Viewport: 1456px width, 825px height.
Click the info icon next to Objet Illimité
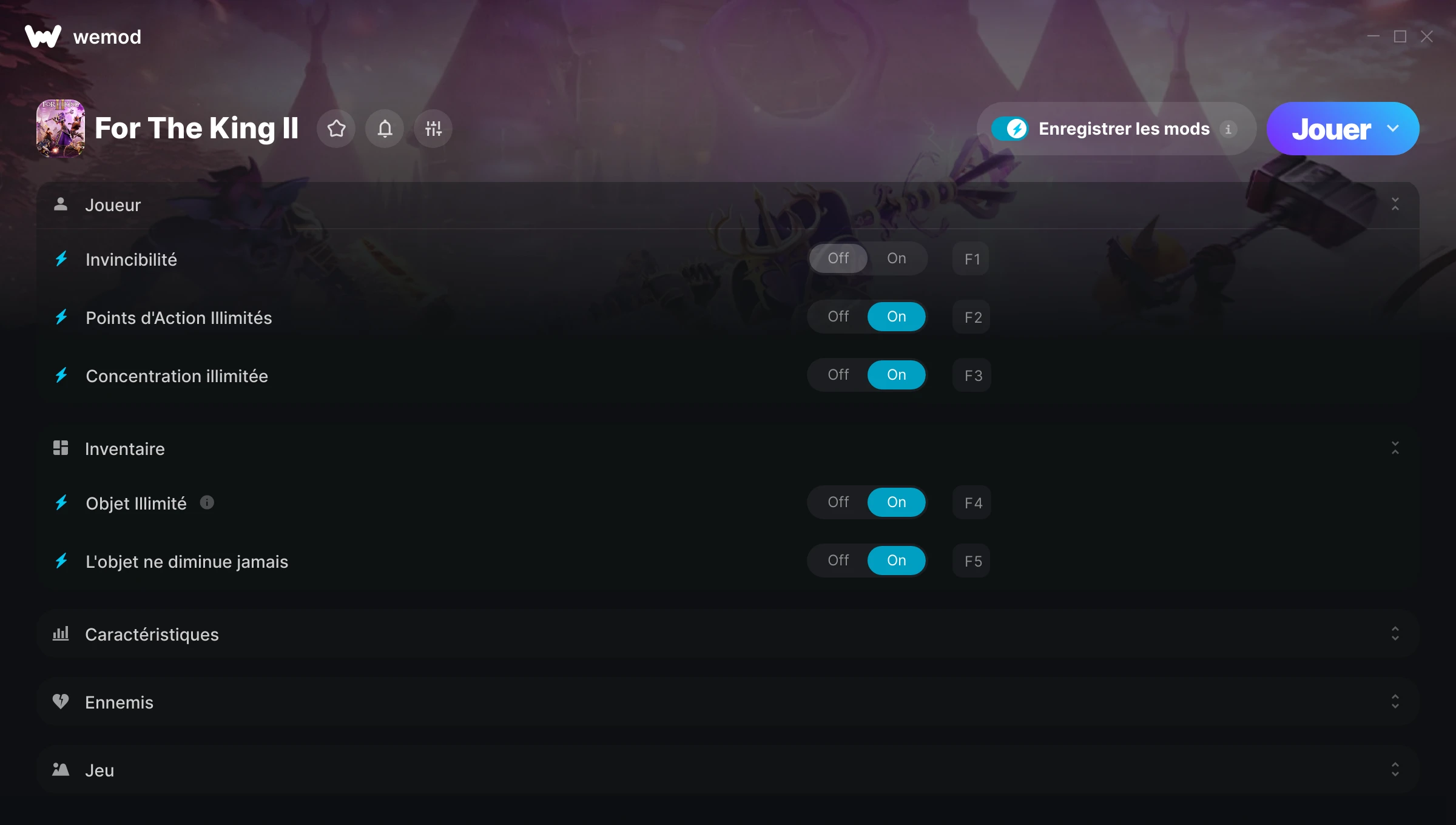(207, 502)
